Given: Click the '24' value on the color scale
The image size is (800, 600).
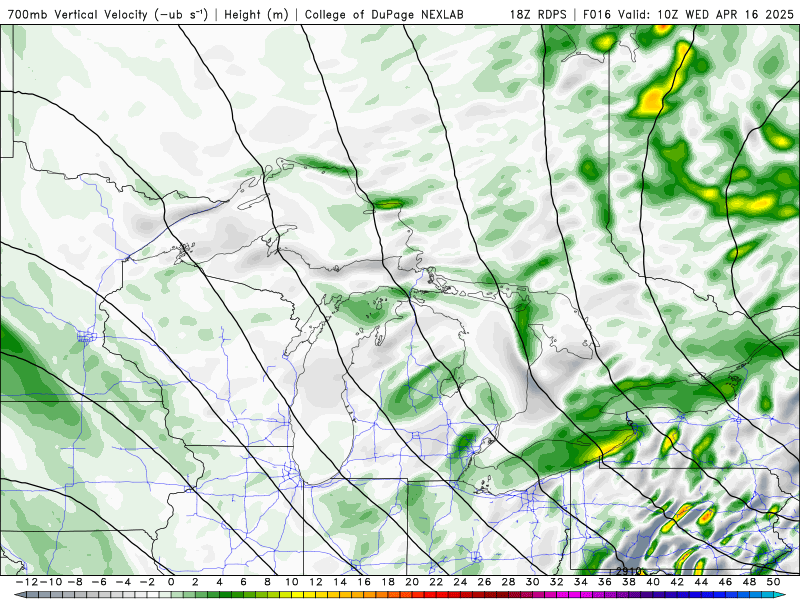Looking at the screenshot, I should pos(460,582).
